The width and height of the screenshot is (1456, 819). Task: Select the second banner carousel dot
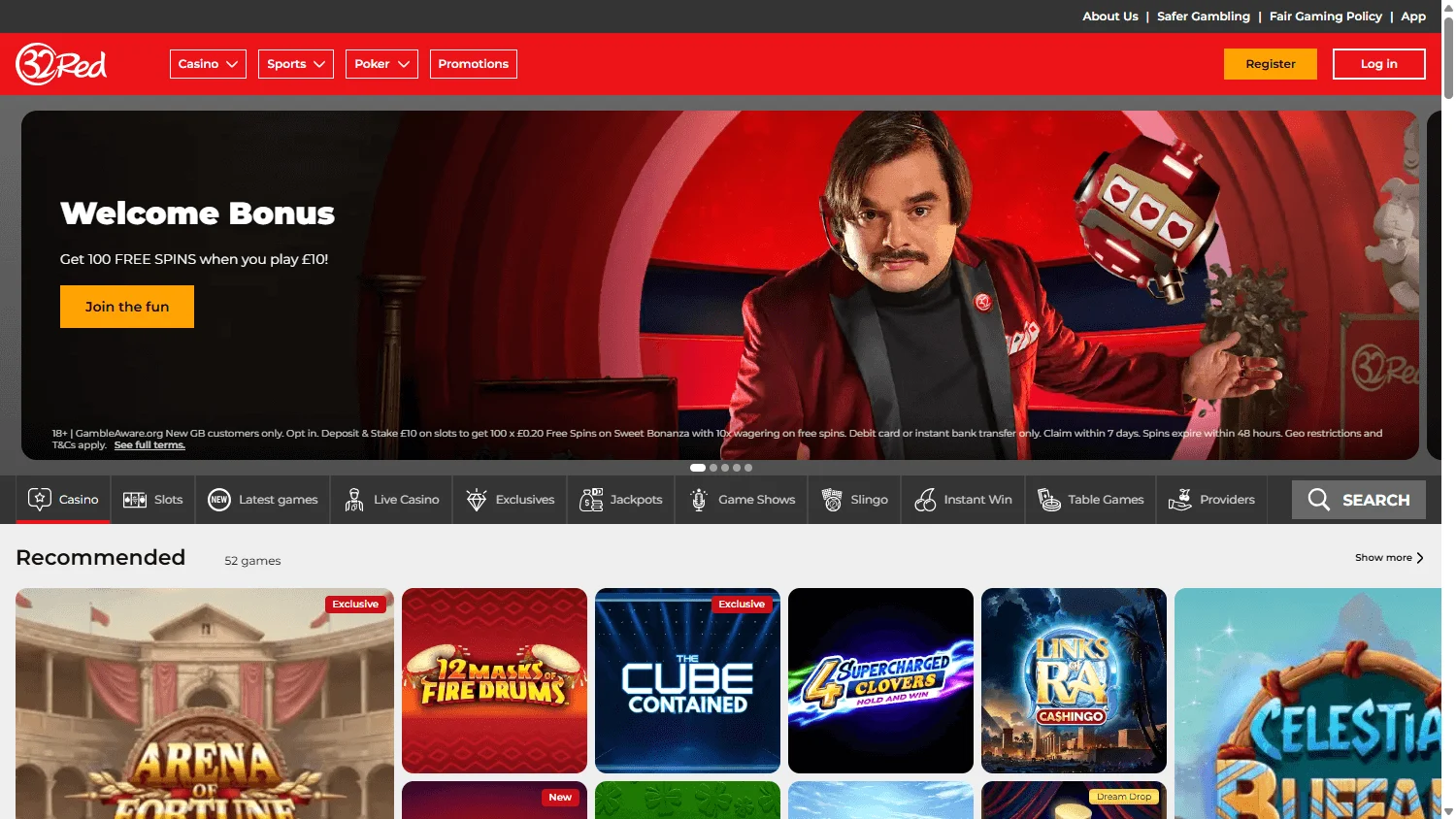[x=713, y=468]
